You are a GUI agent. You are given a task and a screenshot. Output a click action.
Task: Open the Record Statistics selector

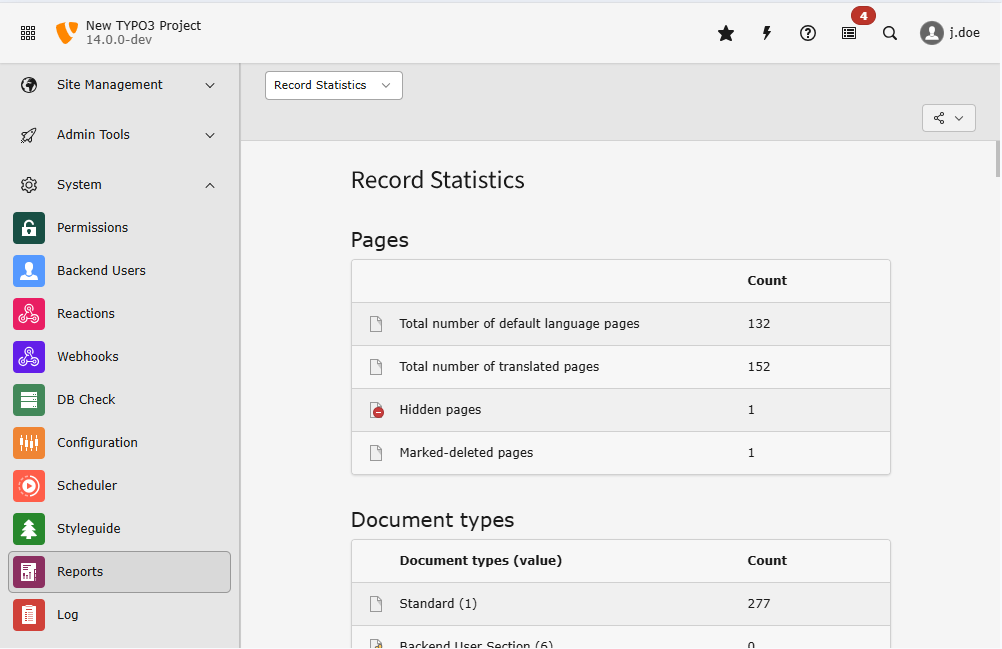click(x=333, y=85)
